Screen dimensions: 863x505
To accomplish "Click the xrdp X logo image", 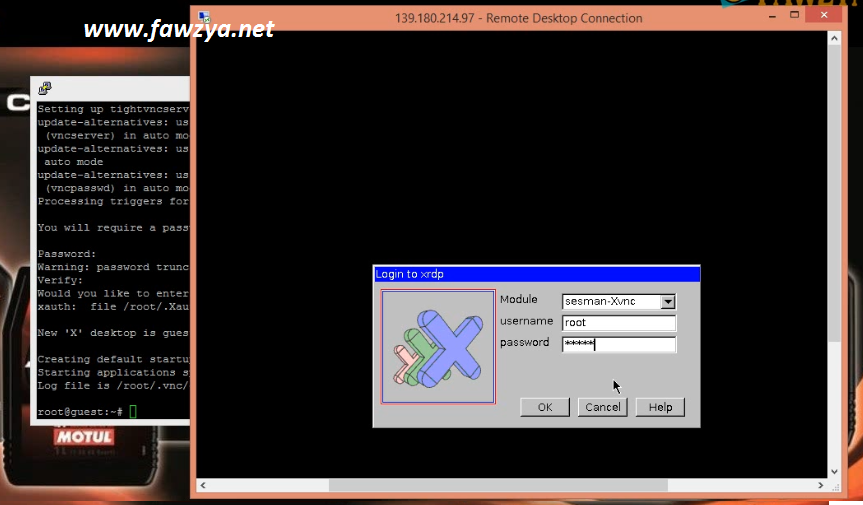I will point(438,347).
